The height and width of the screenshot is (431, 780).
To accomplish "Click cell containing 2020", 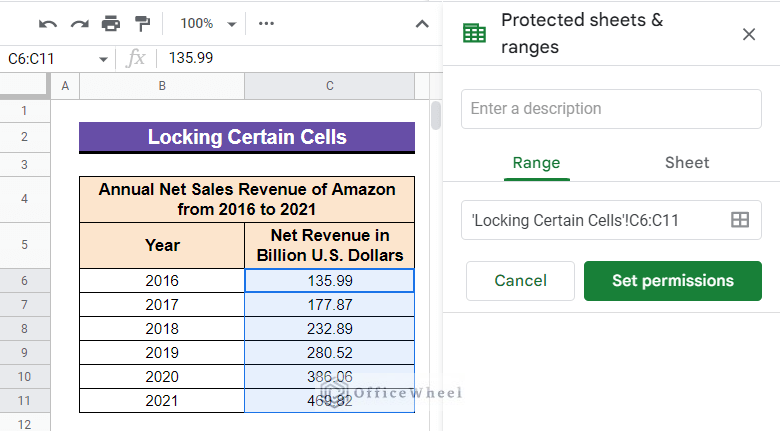I will click(x=162, y=377).
